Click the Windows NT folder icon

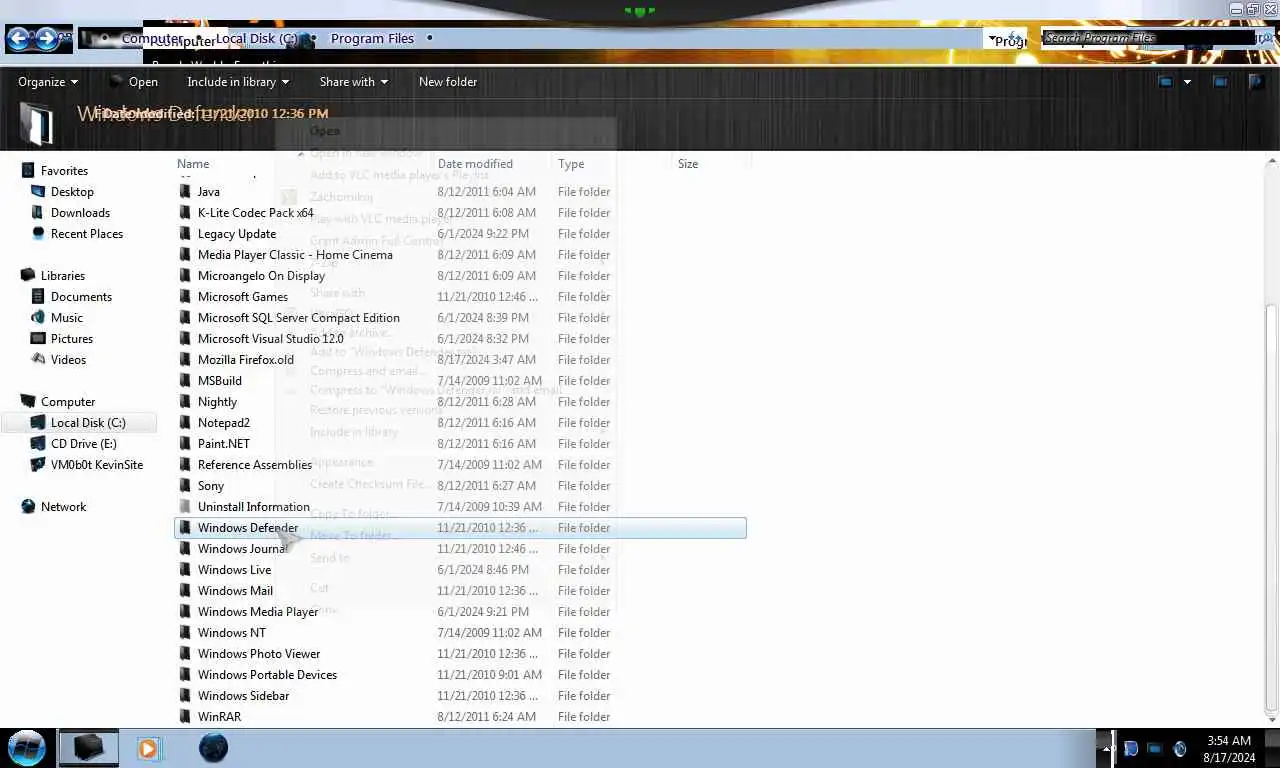185,633
